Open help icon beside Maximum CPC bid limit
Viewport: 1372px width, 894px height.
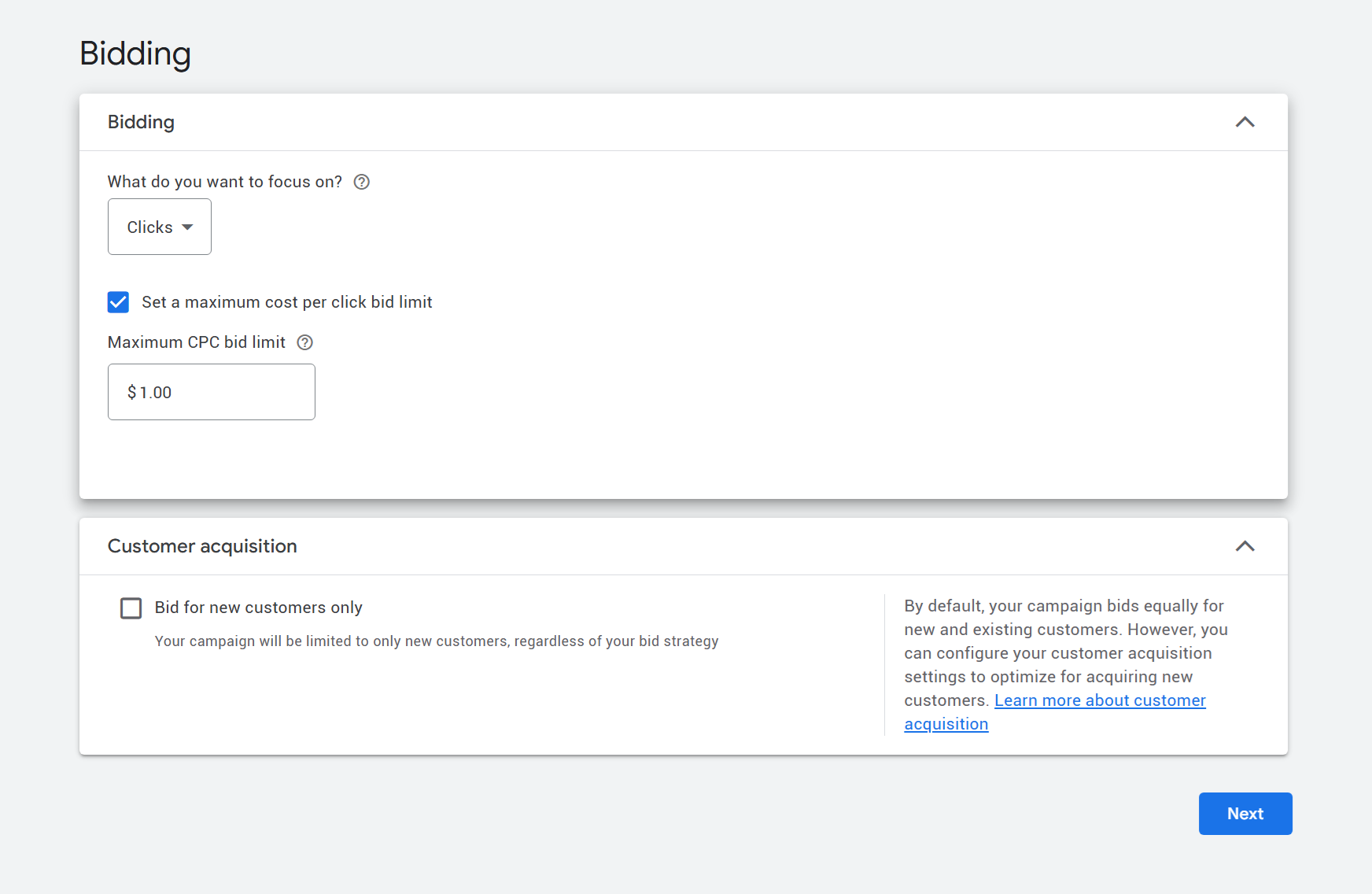(x=305, y=342)
